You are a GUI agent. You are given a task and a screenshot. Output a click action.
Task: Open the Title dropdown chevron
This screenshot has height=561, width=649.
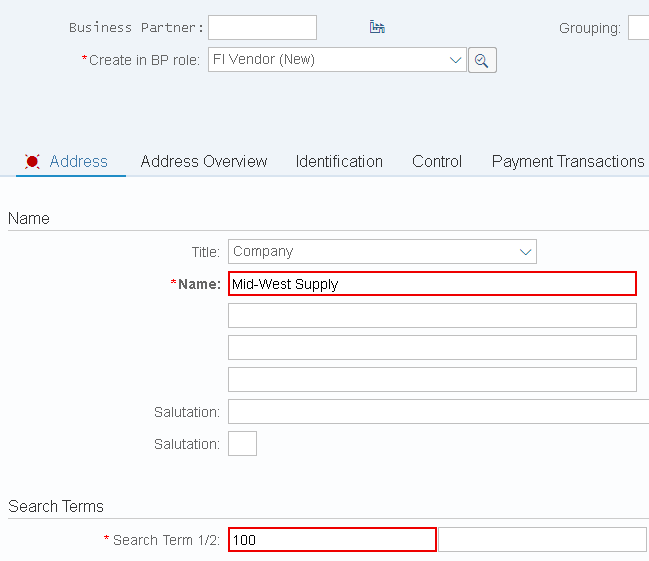click(525, 252)
